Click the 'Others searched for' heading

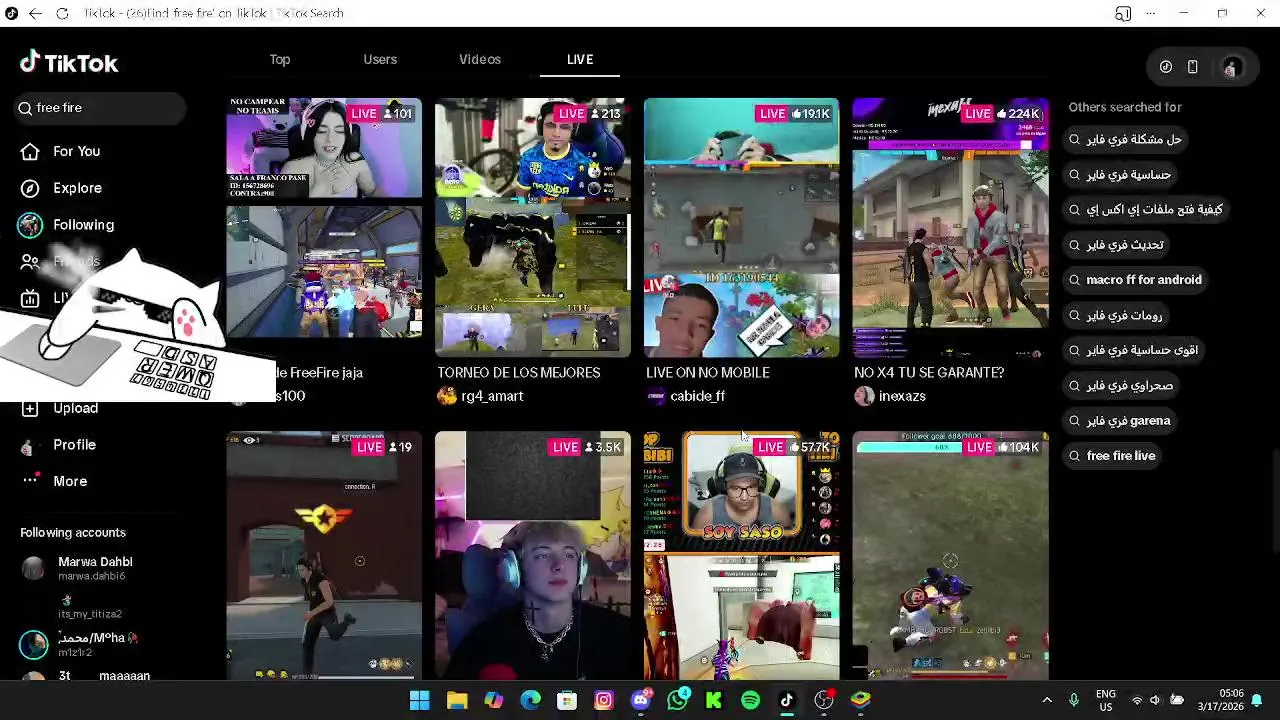(x=1125, y=107)
